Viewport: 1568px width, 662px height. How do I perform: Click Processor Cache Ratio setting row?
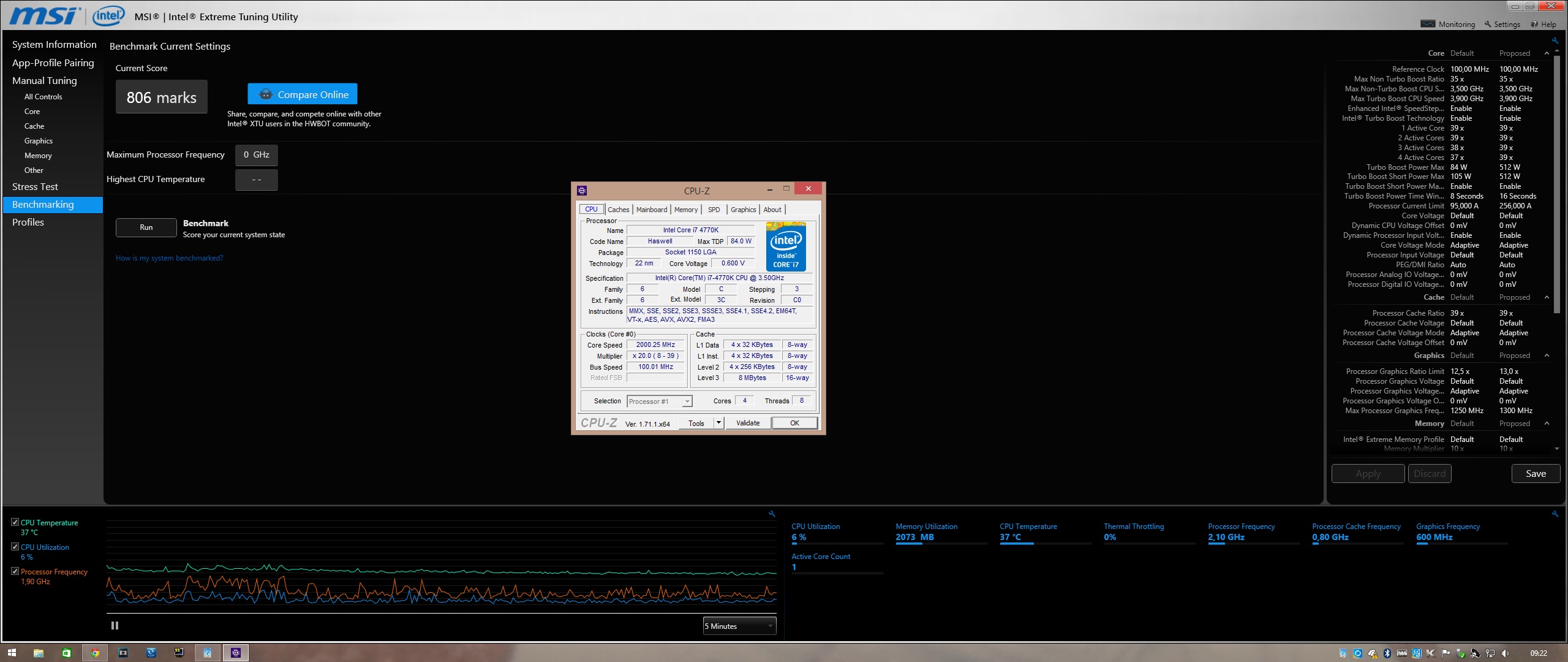point(1441,313)
